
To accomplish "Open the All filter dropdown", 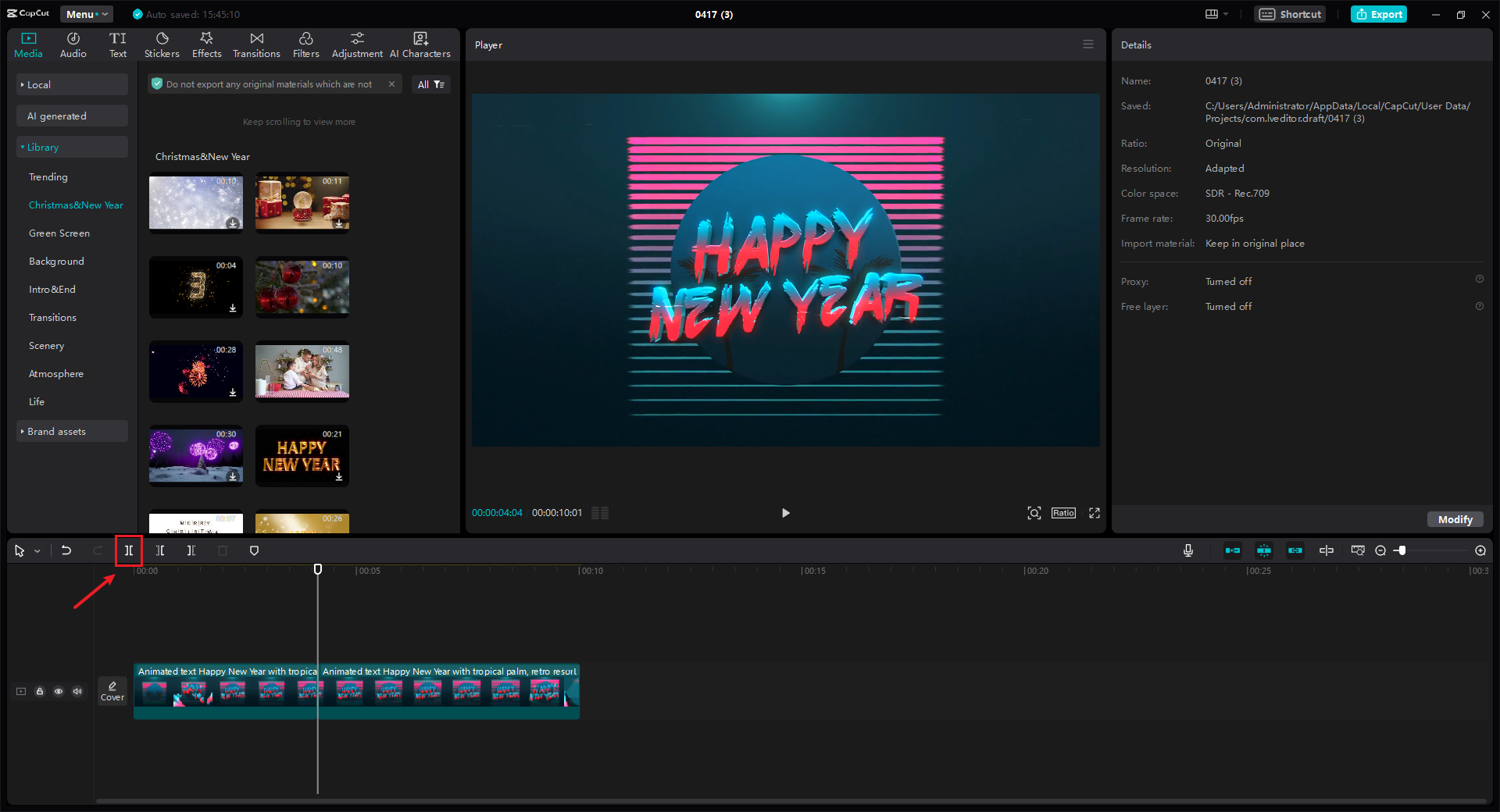I will coord(430,84).
